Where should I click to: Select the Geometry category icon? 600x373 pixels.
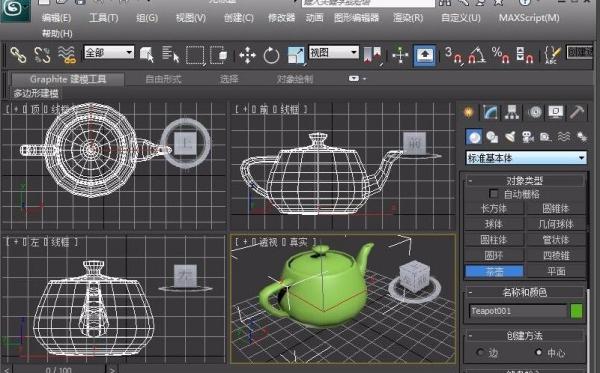pos(474,137)
